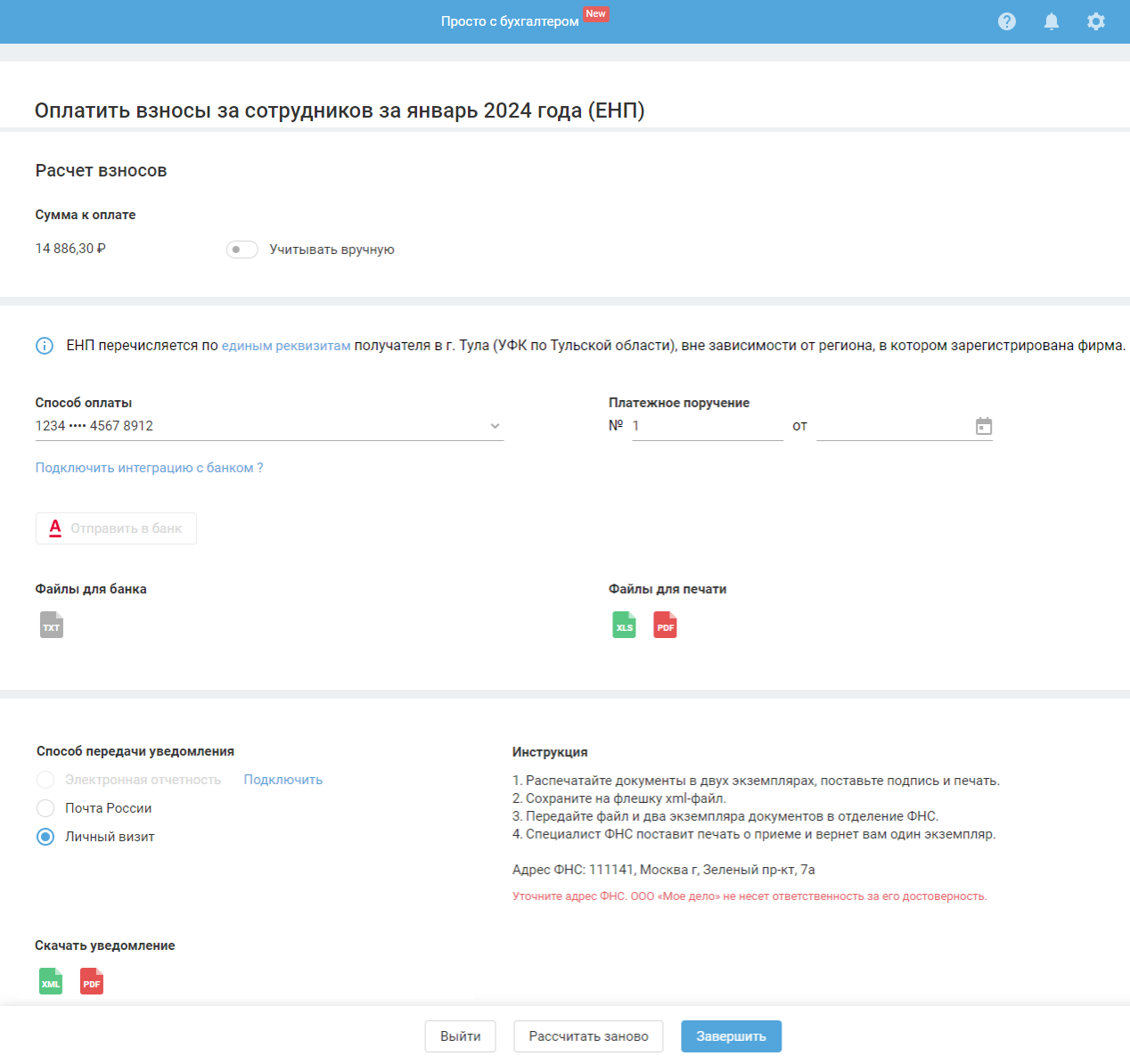Download notification XML file
Image resolution: width=1130 pixels, height=1064 pixels.
coord(51,981)
